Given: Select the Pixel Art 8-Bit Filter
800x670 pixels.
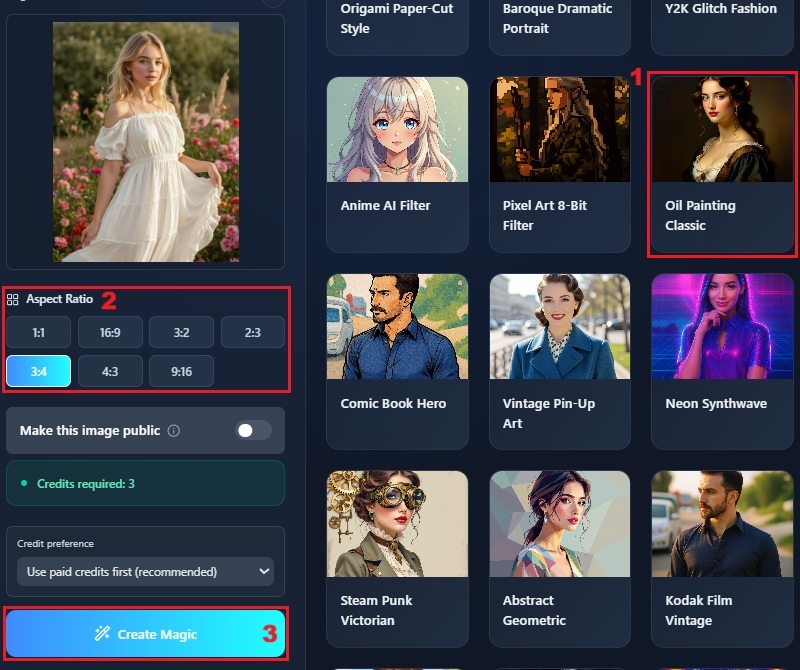Looking at the screenshot, I should 559,165.
